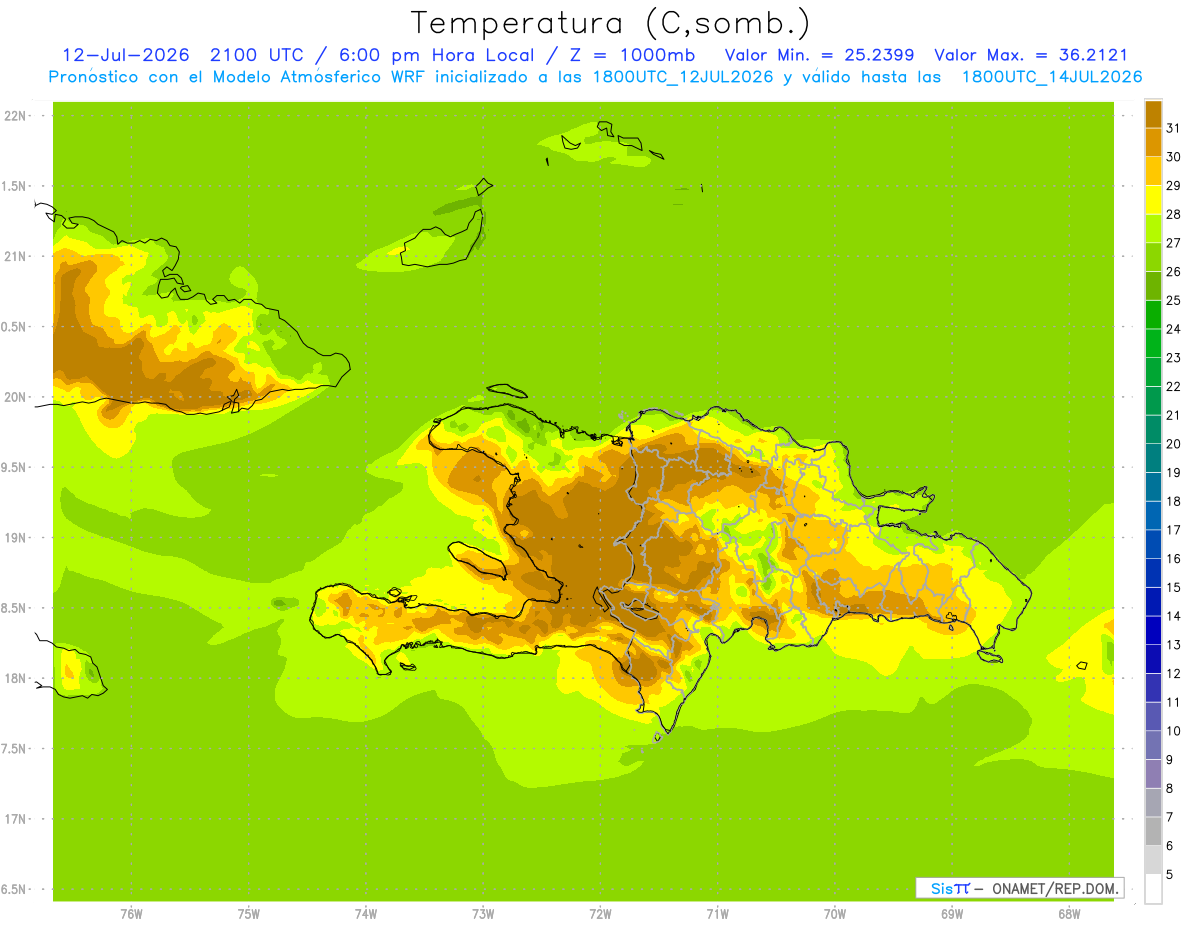Click "Valor Max. = 36.2121" text
This screenshot has width=1200, height=927.
tap(1031, 55)
